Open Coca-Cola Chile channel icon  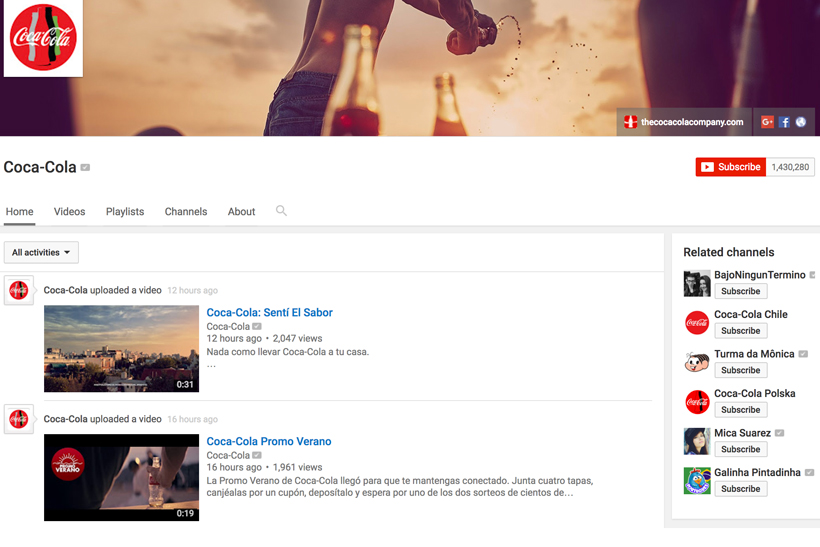tap(696, 322)
